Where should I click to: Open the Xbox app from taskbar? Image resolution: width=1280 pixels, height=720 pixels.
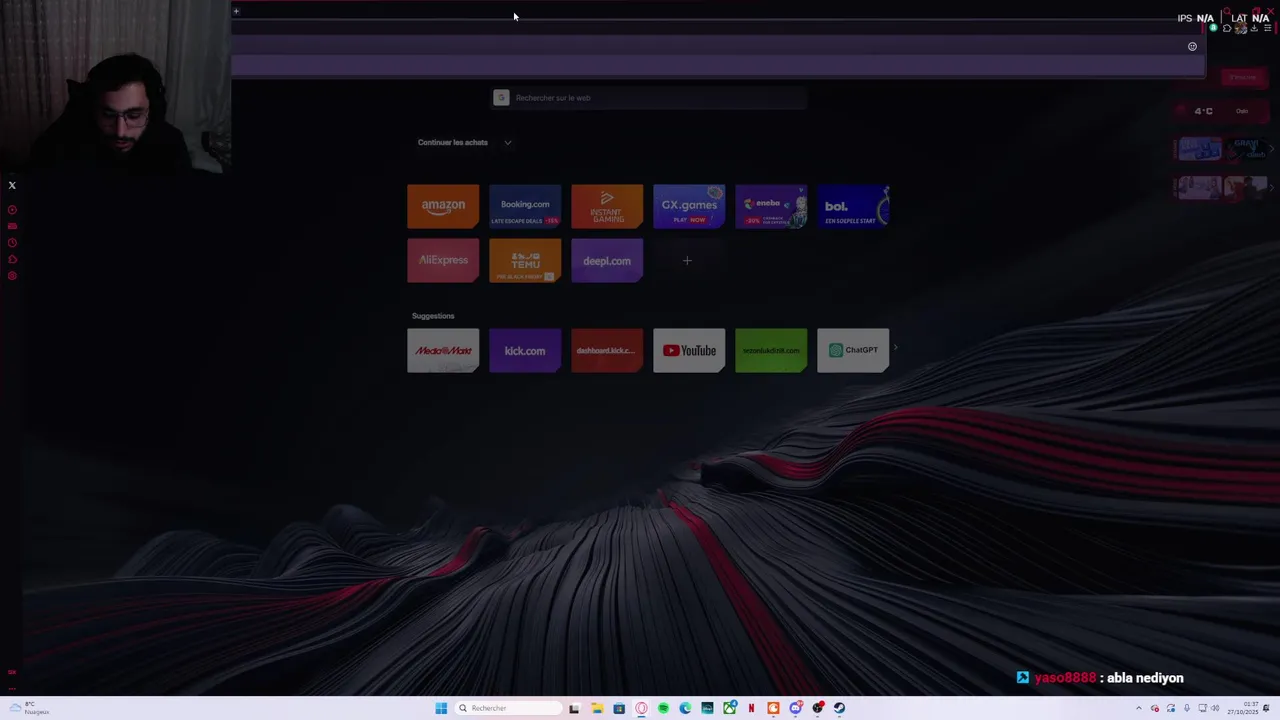tap(730, 708)
